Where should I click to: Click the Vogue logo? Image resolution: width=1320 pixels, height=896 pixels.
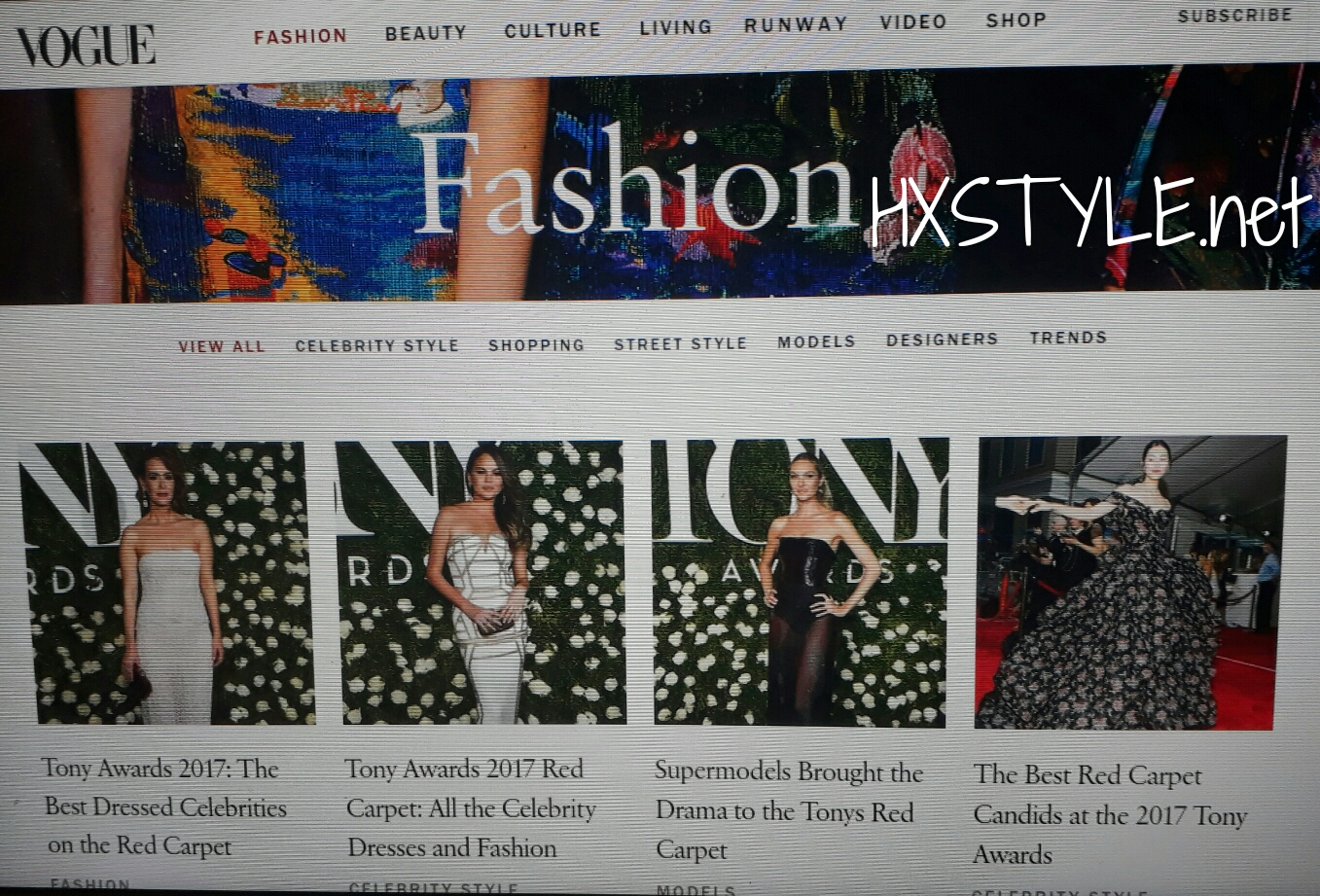[86, 46]
